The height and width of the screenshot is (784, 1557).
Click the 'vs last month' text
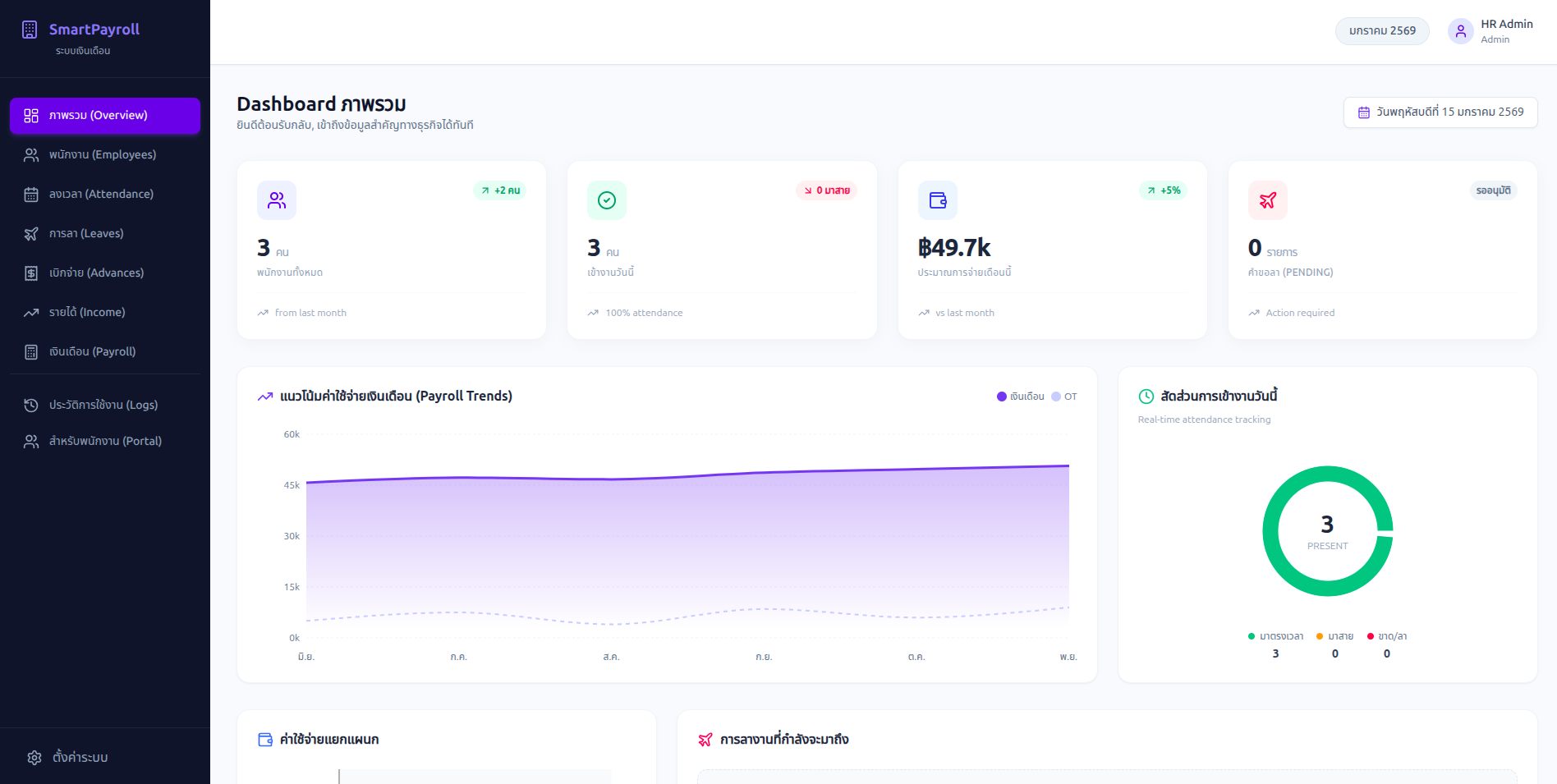pos(965,313)
